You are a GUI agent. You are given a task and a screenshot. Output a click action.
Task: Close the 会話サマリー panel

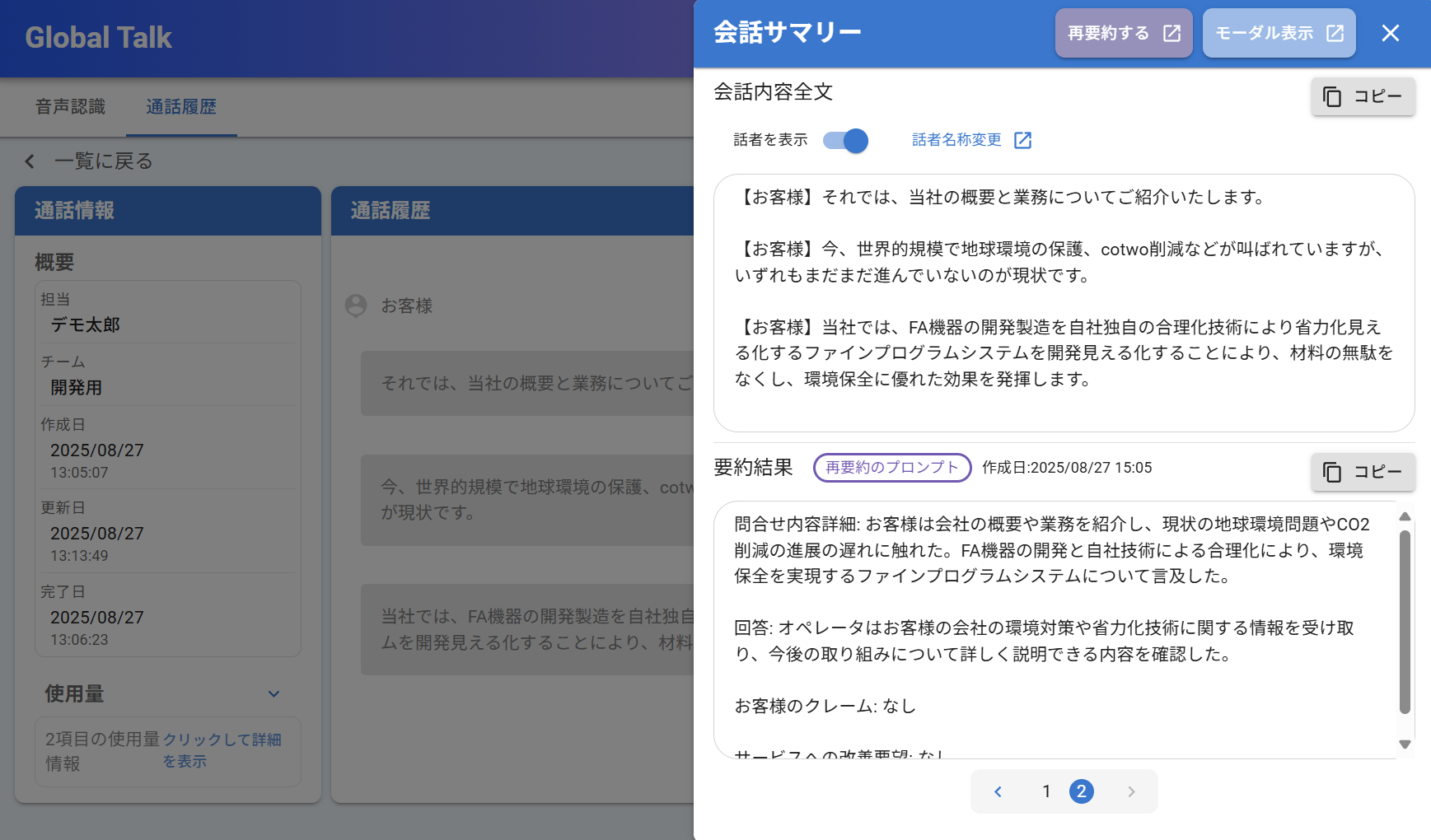pyautogui.click(x=1390, y=33)
